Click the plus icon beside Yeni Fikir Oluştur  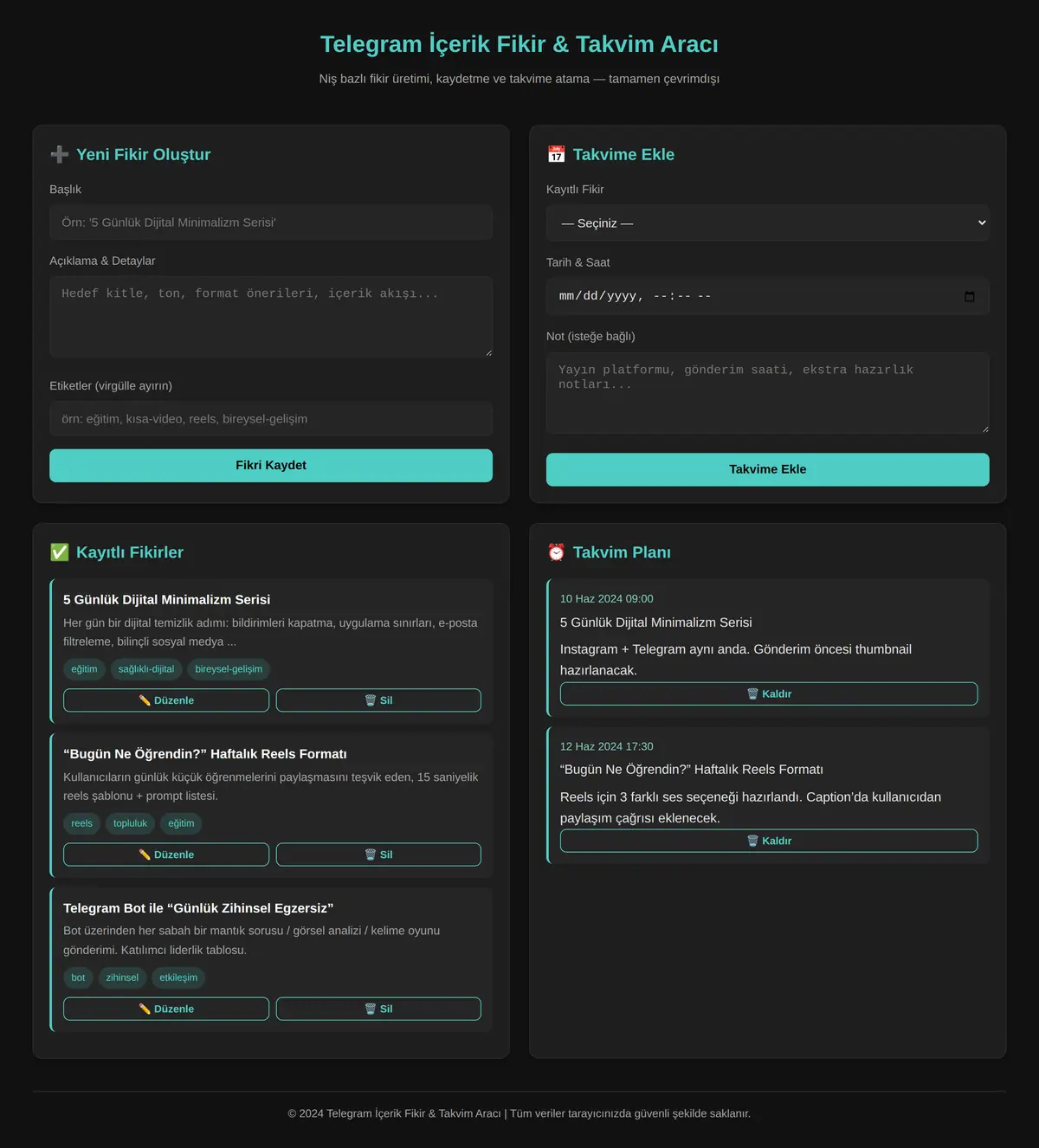click(x=60, y=154)
